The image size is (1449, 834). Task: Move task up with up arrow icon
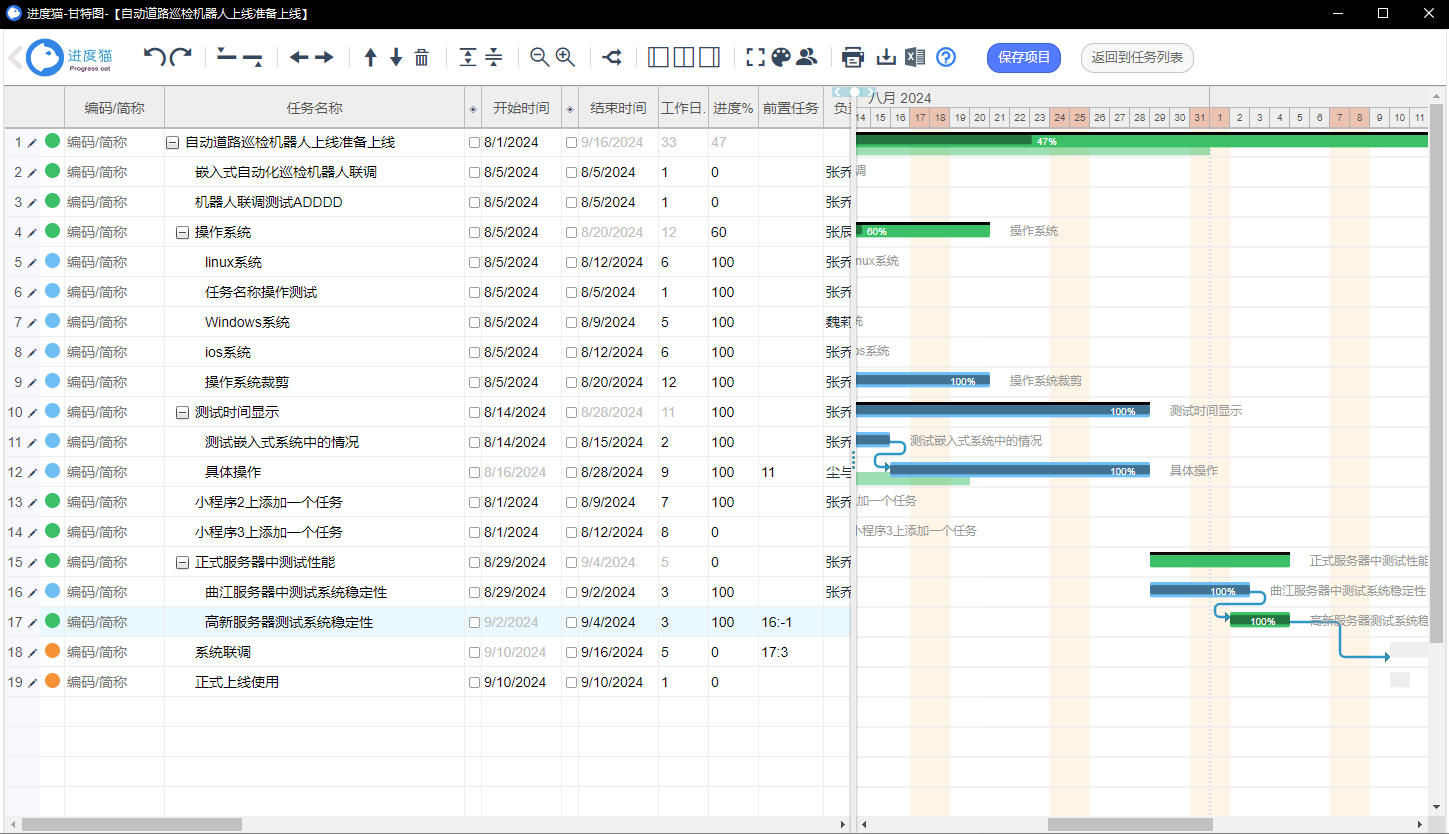[x=370, y=57]
